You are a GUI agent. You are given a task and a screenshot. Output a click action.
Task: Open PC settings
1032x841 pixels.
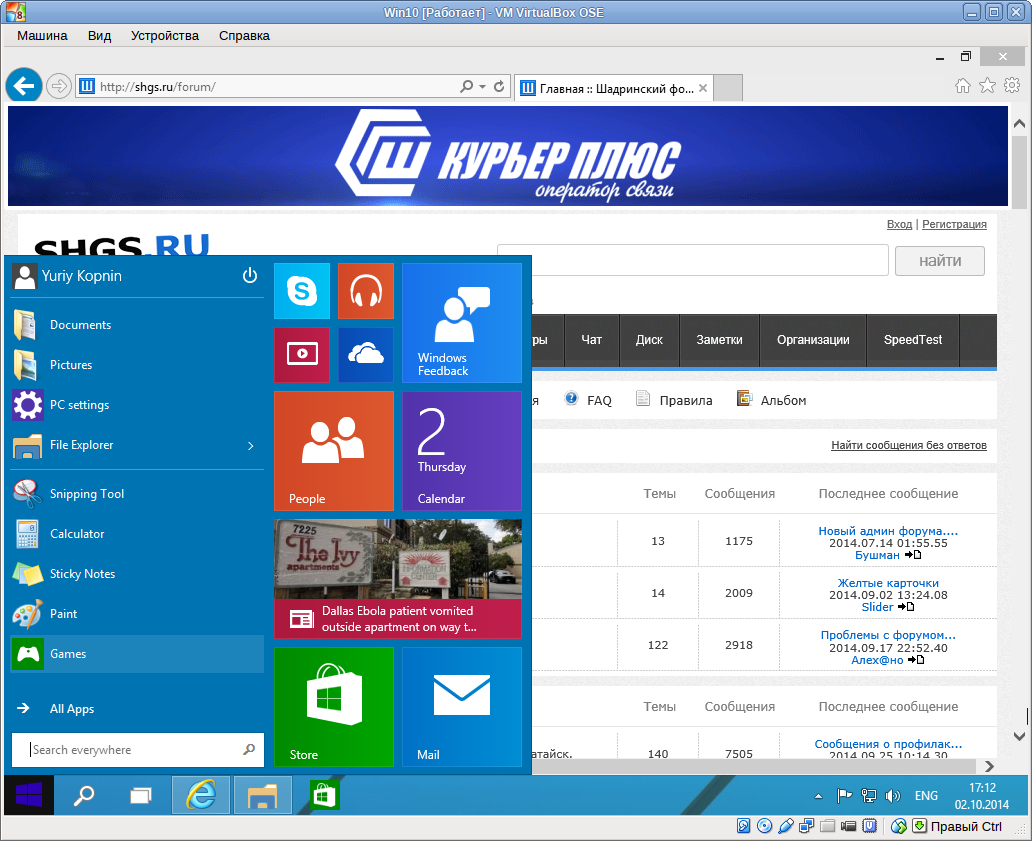click(137, 405)
